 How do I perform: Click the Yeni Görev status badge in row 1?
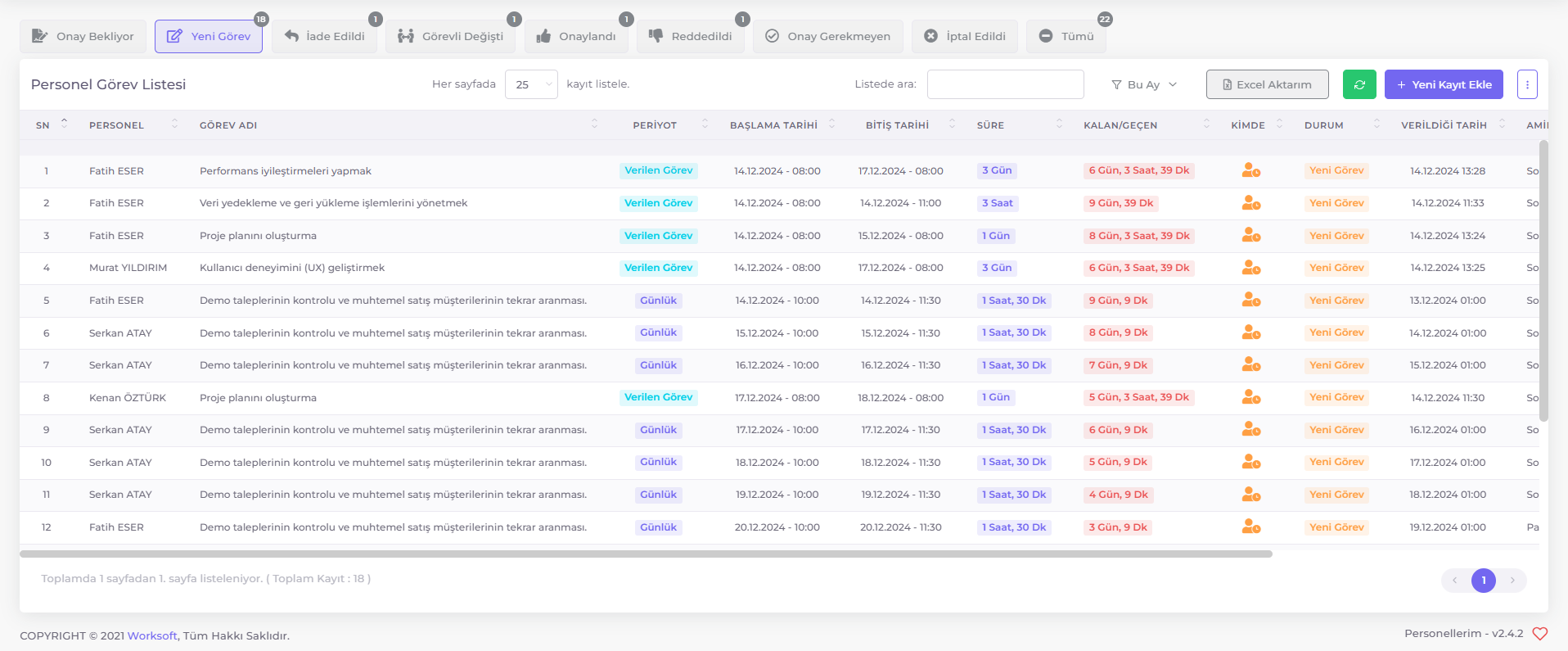(1336, 170)
